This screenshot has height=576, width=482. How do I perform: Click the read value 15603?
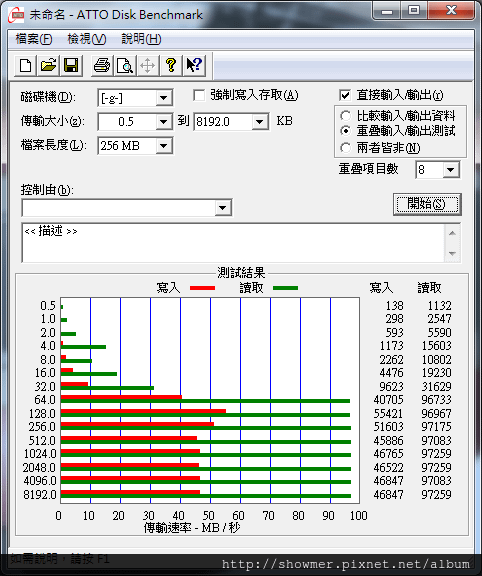click(x=436, y=346)
